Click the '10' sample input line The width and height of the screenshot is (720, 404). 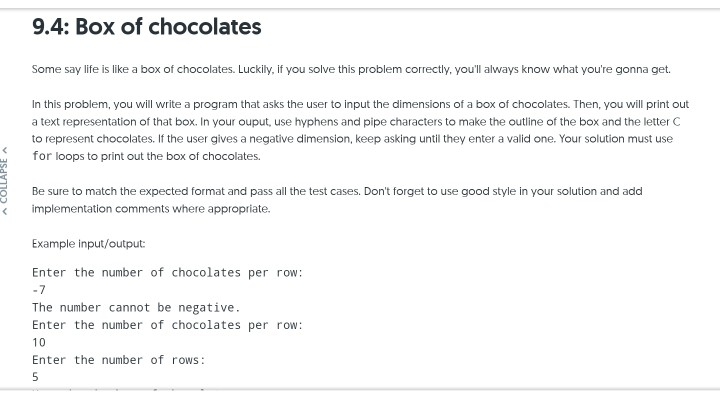pyautogui.click(x=39, y=342)
